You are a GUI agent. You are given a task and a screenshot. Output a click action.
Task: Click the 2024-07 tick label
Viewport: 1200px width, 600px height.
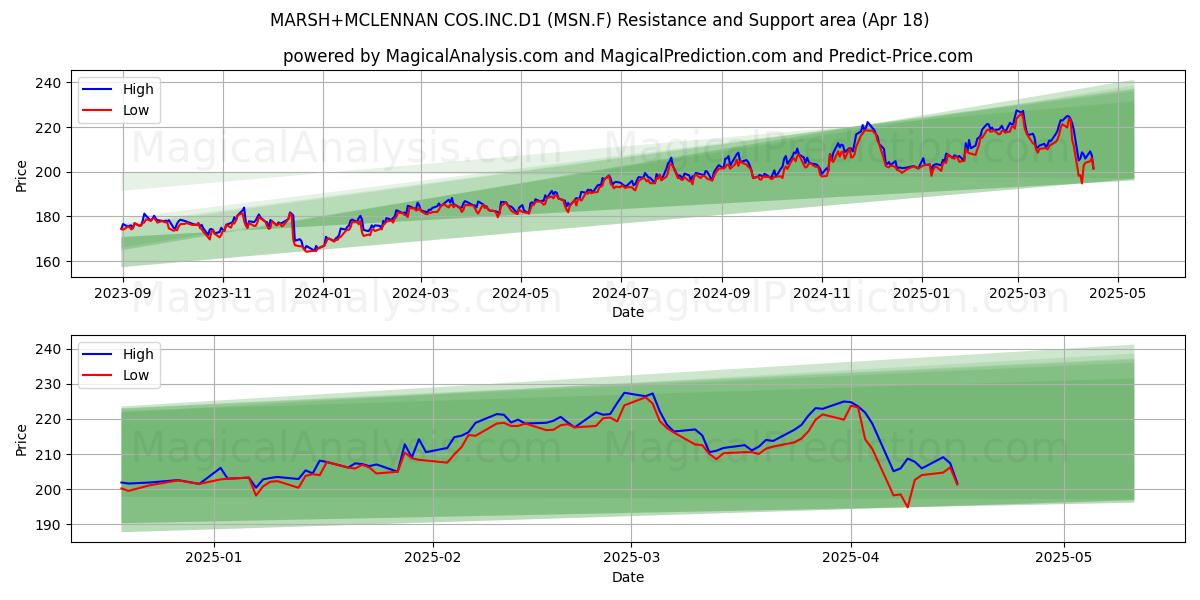[621, 294]
